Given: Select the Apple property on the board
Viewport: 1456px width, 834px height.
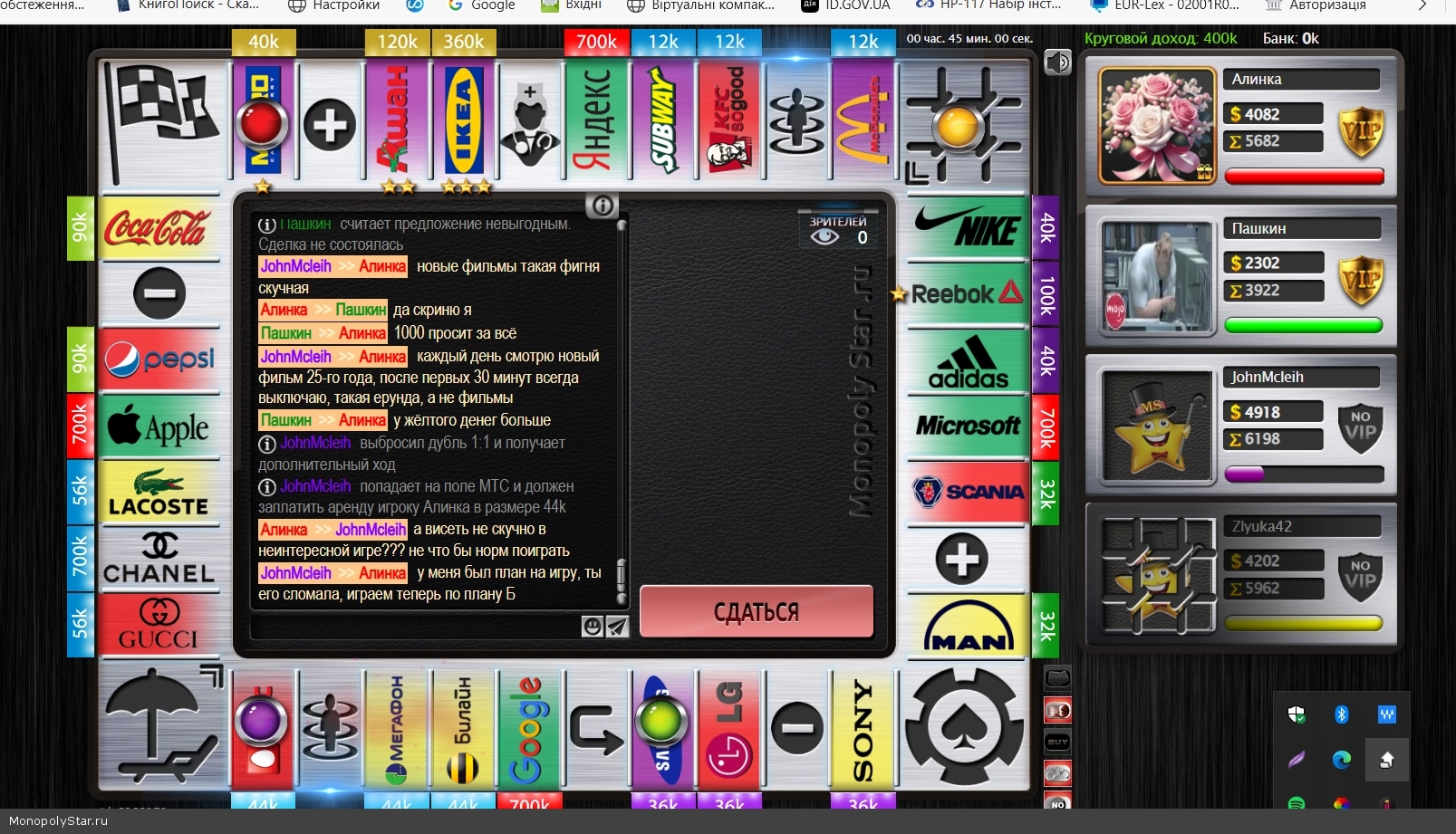Looking at the screenshot, I should (x=159, y=427).
